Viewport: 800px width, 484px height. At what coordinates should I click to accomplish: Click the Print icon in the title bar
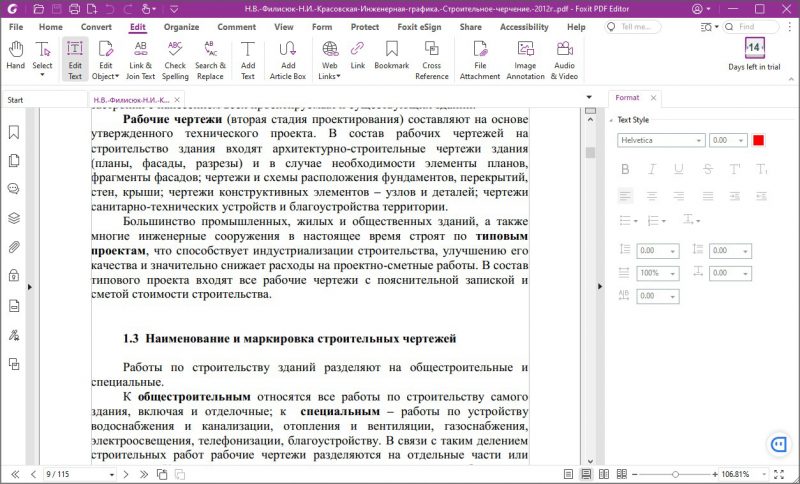pos(74,9)
